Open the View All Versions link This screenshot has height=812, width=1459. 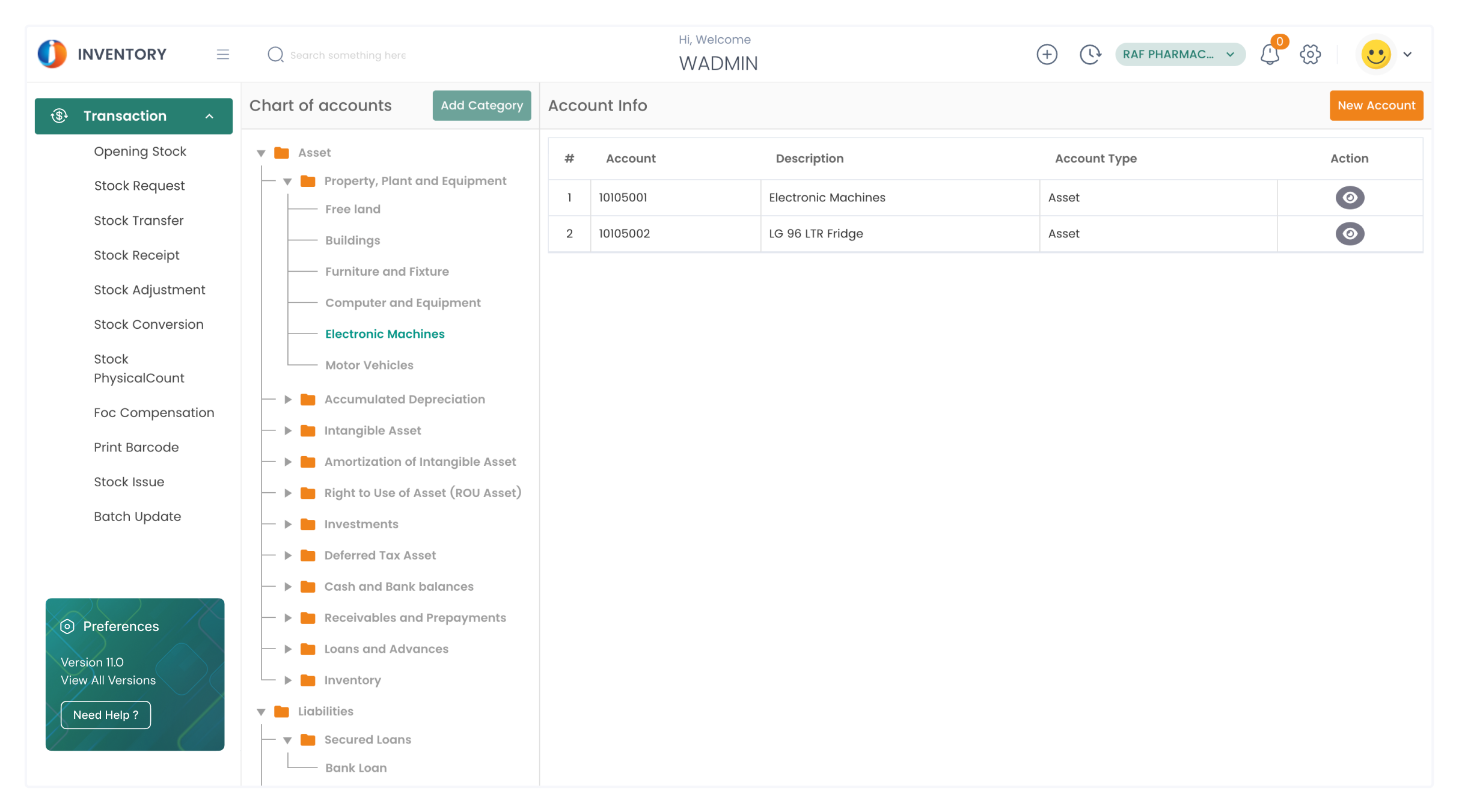click(x=108, y=680)
